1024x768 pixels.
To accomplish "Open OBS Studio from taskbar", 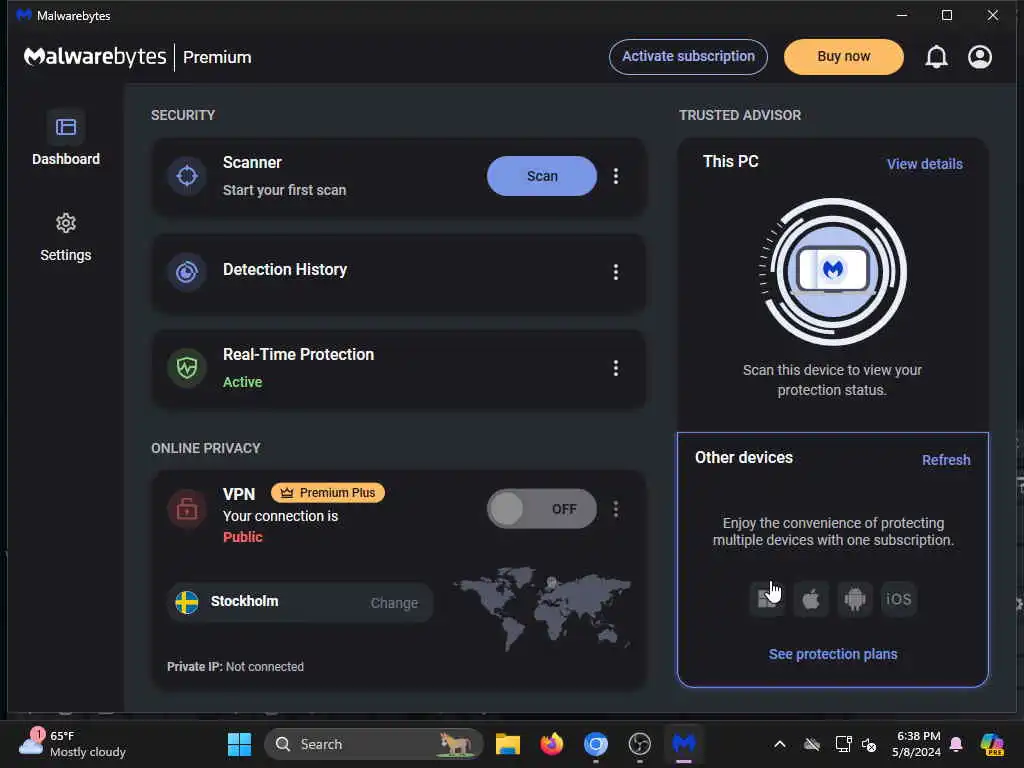I will coord(639,744).
